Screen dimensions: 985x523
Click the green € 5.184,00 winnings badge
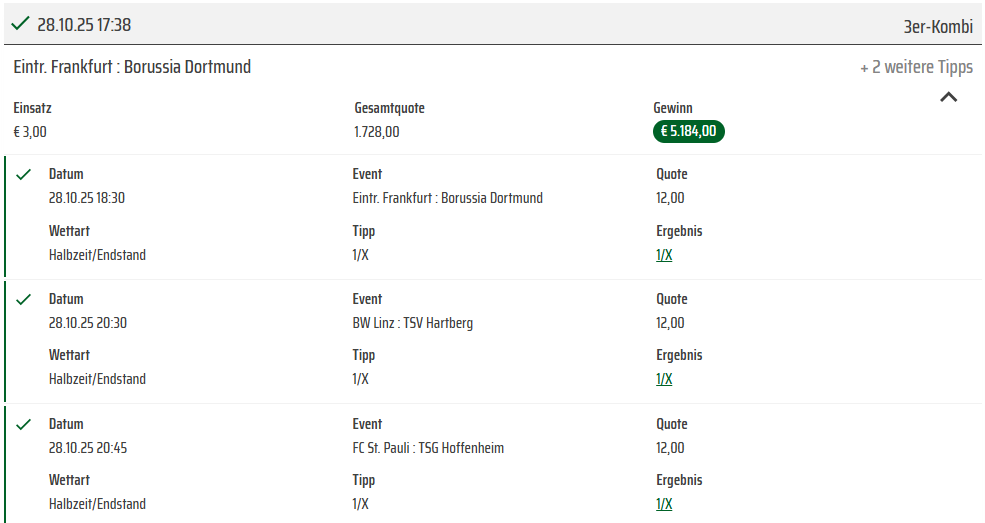pos(689,131)
